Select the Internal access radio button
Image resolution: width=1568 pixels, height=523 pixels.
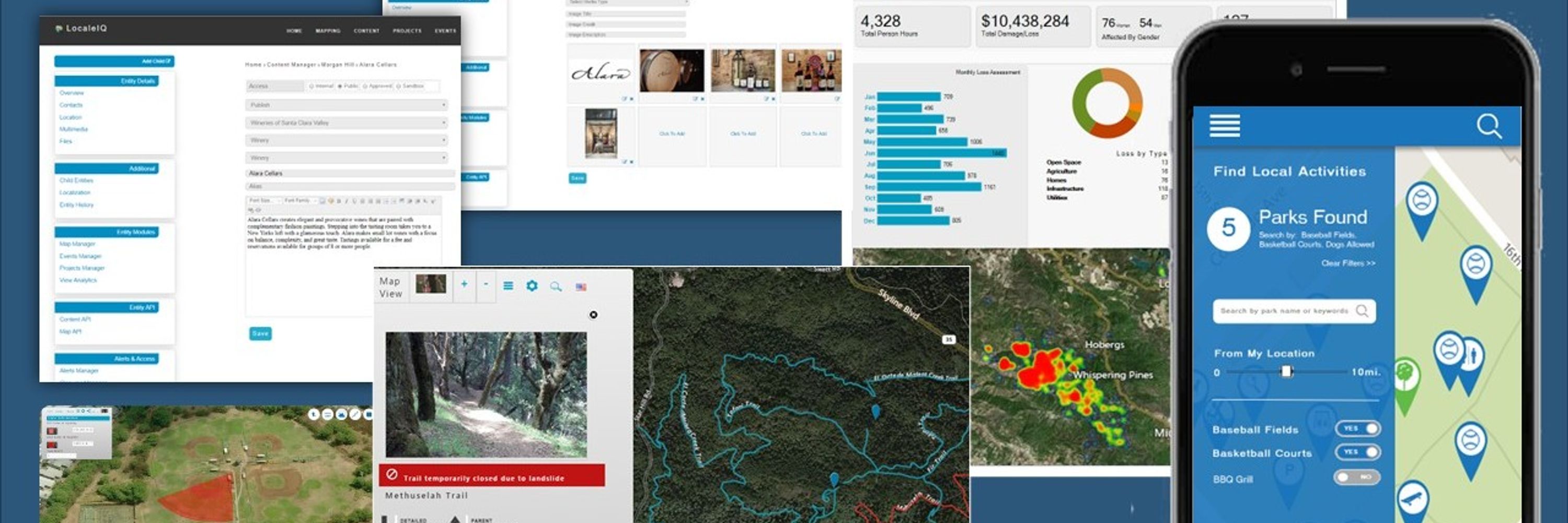[312, 86]
